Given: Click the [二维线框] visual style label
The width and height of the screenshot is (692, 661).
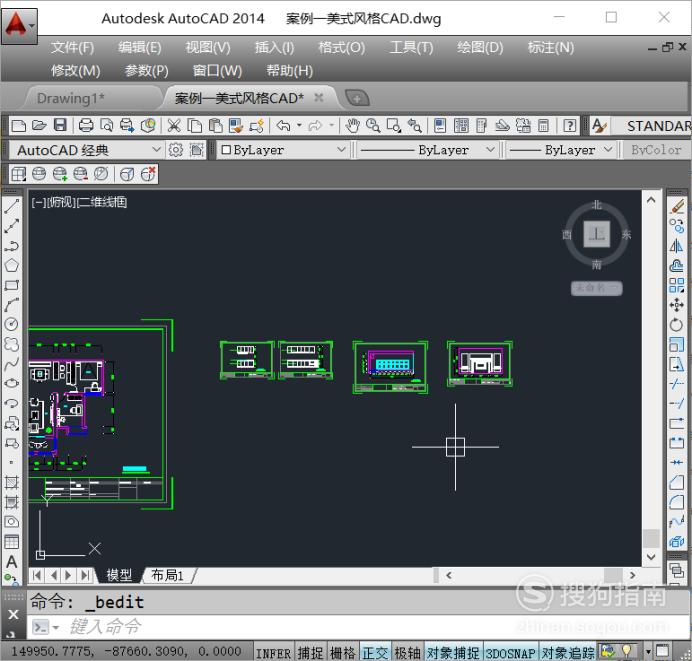Looking at the screenshot, I should pyautogui.click(x=102, y=203).
